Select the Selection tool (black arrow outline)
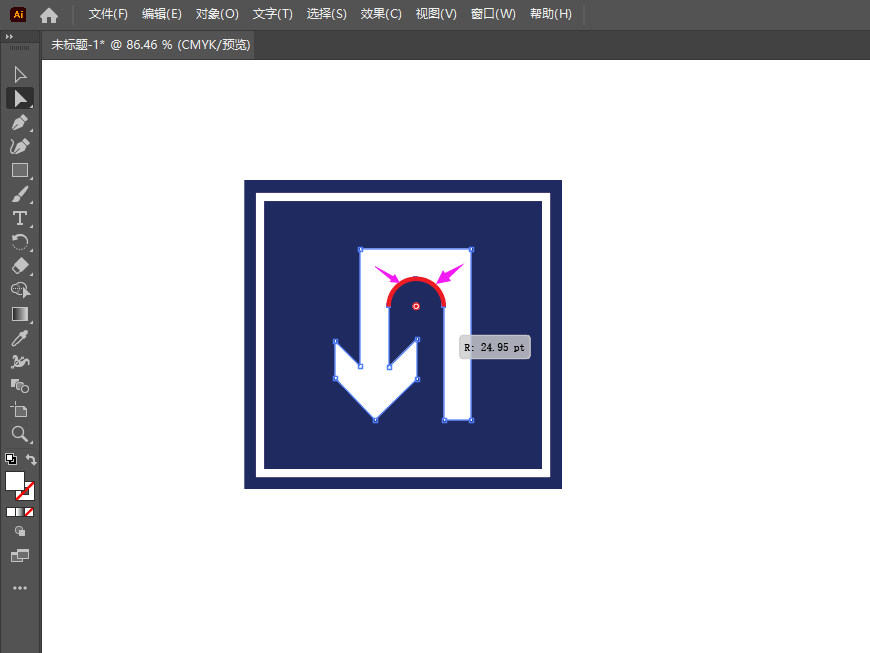Viewport: 870px width, 653px height. point(20,74)
